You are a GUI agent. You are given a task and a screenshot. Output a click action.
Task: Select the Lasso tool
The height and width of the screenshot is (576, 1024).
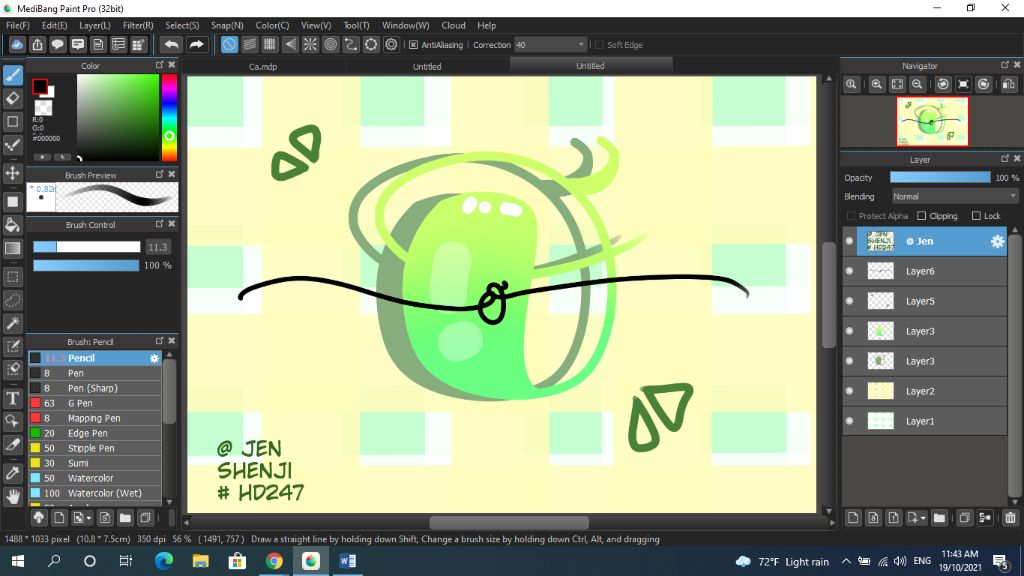point(12,300)
